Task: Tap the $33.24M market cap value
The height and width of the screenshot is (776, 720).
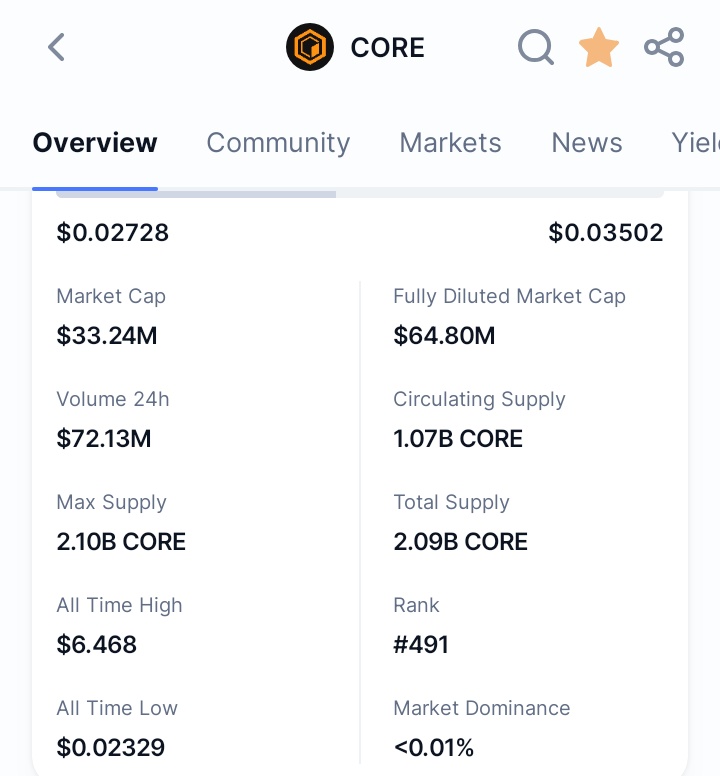Action: pos(107,336)
